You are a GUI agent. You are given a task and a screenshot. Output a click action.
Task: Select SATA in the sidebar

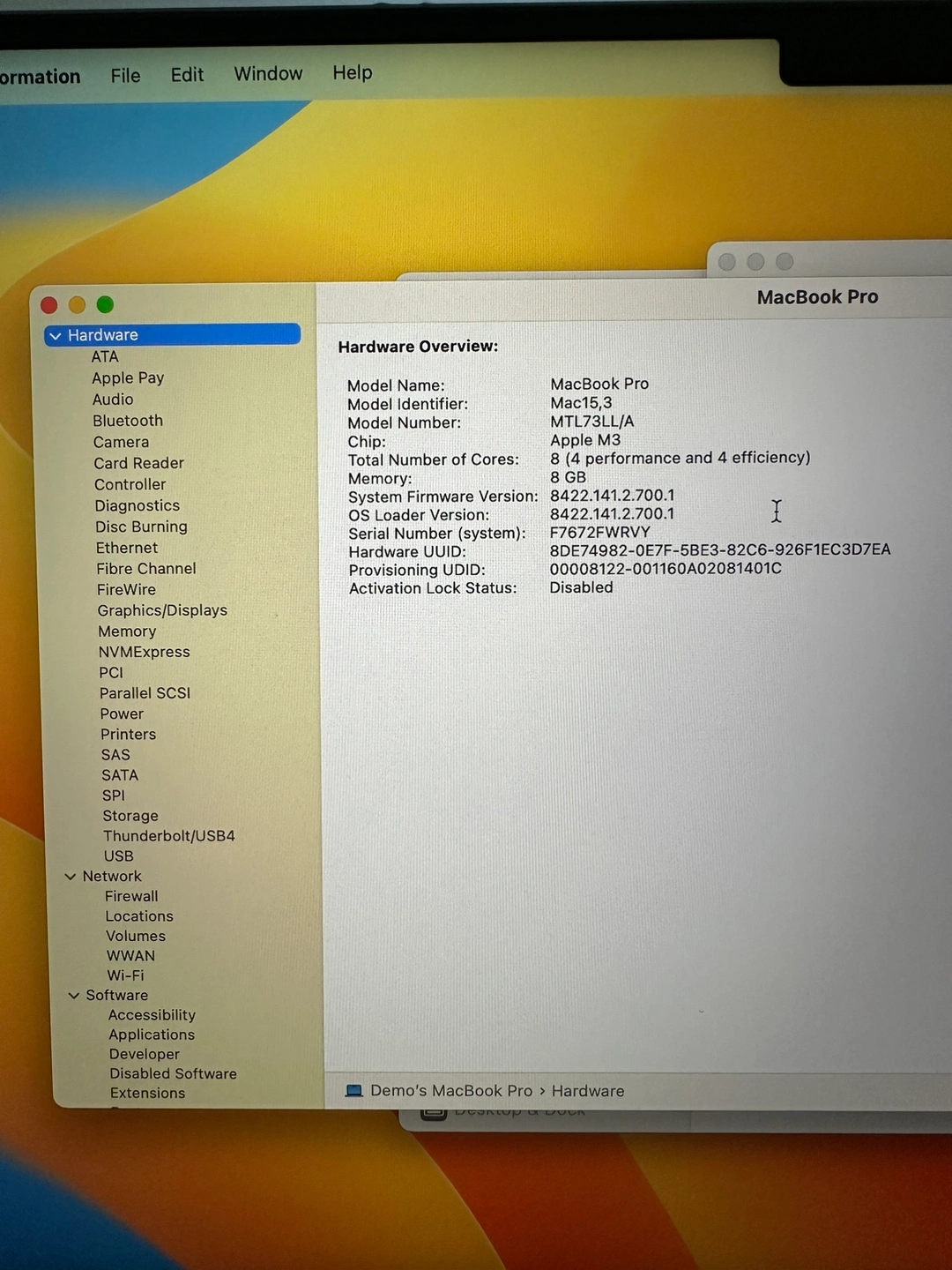pyautogui.click(x=120, y=775)
